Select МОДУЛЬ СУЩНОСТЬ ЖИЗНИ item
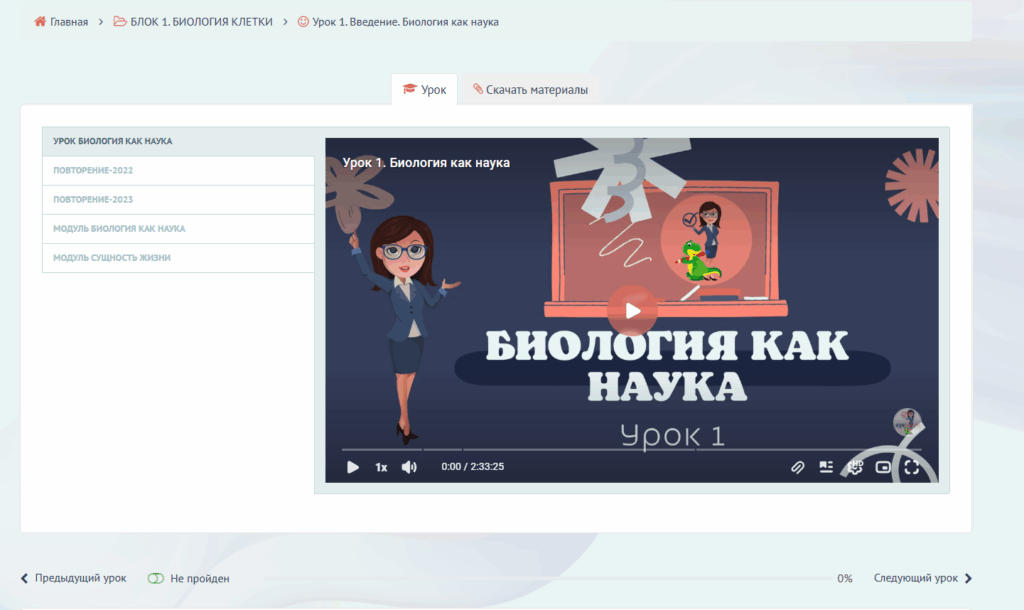 [178, 257]
